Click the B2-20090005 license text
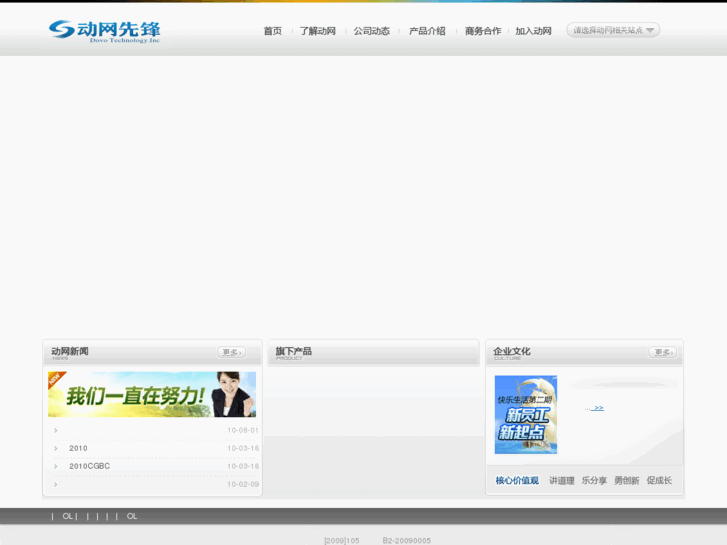Screen dimensions: 727x545 click(407, 540)
